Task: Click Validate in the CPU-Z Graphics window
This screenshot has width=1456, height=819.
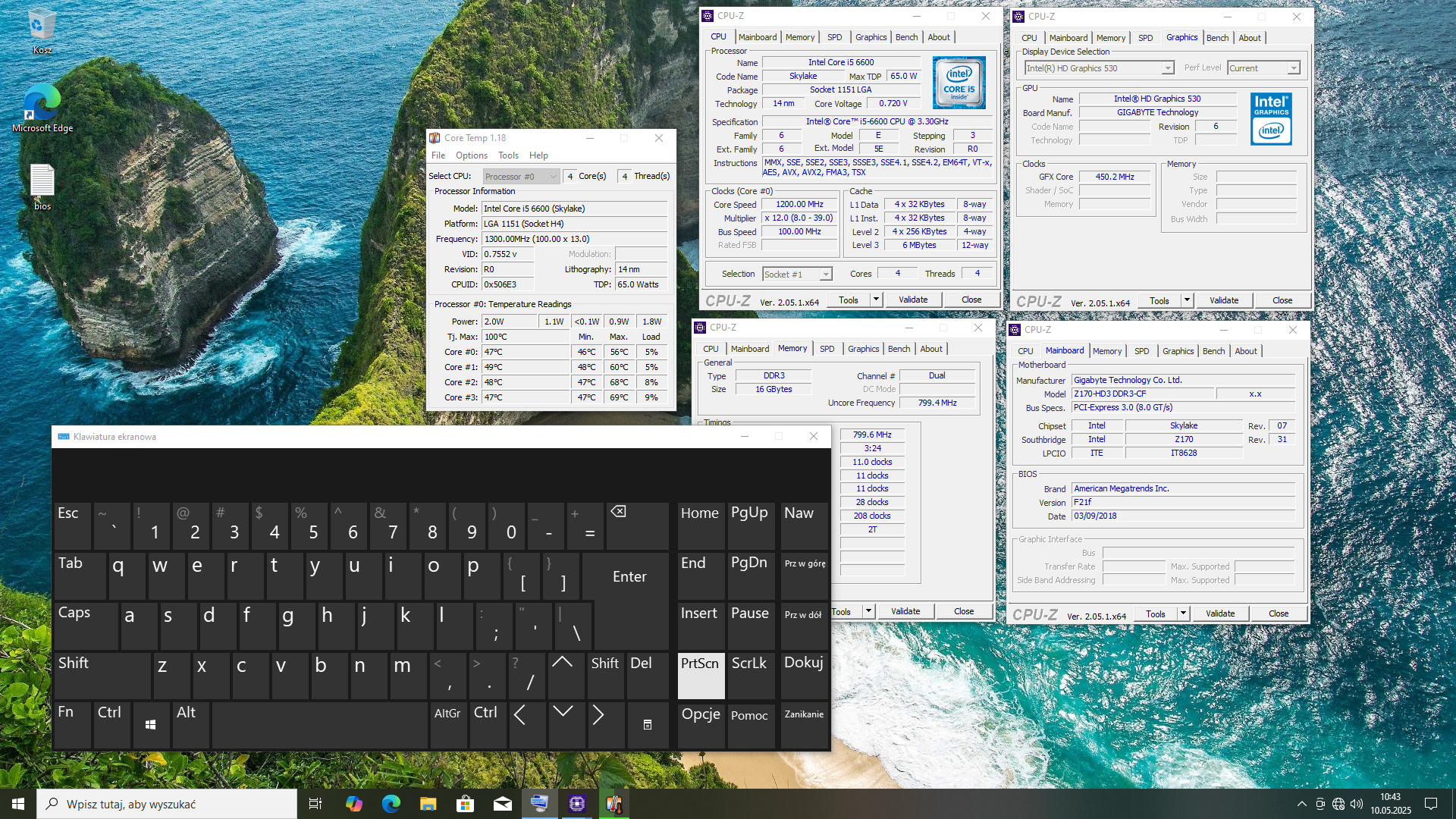Action: click(x=1223, y=301)
